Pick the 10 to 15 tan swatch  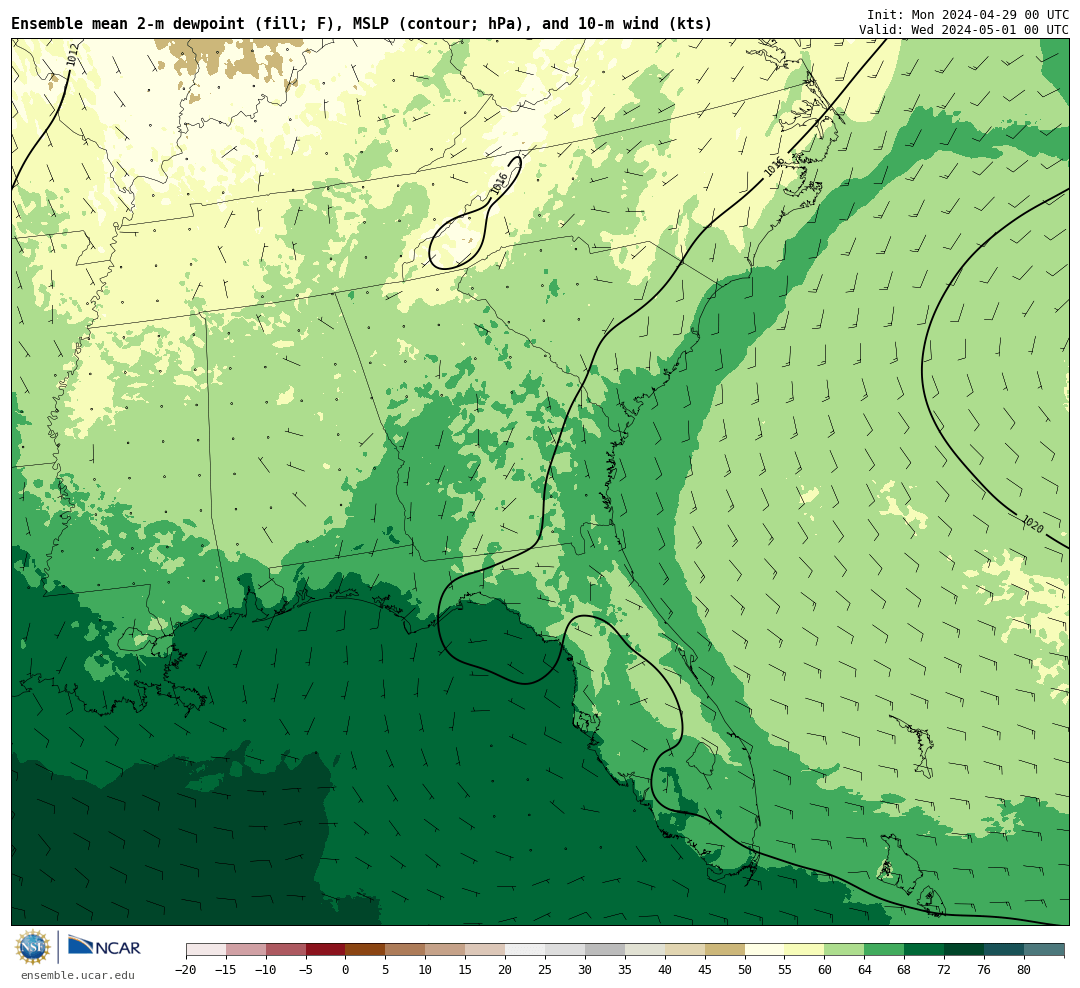pyautogui.click(x=446, y=949)
